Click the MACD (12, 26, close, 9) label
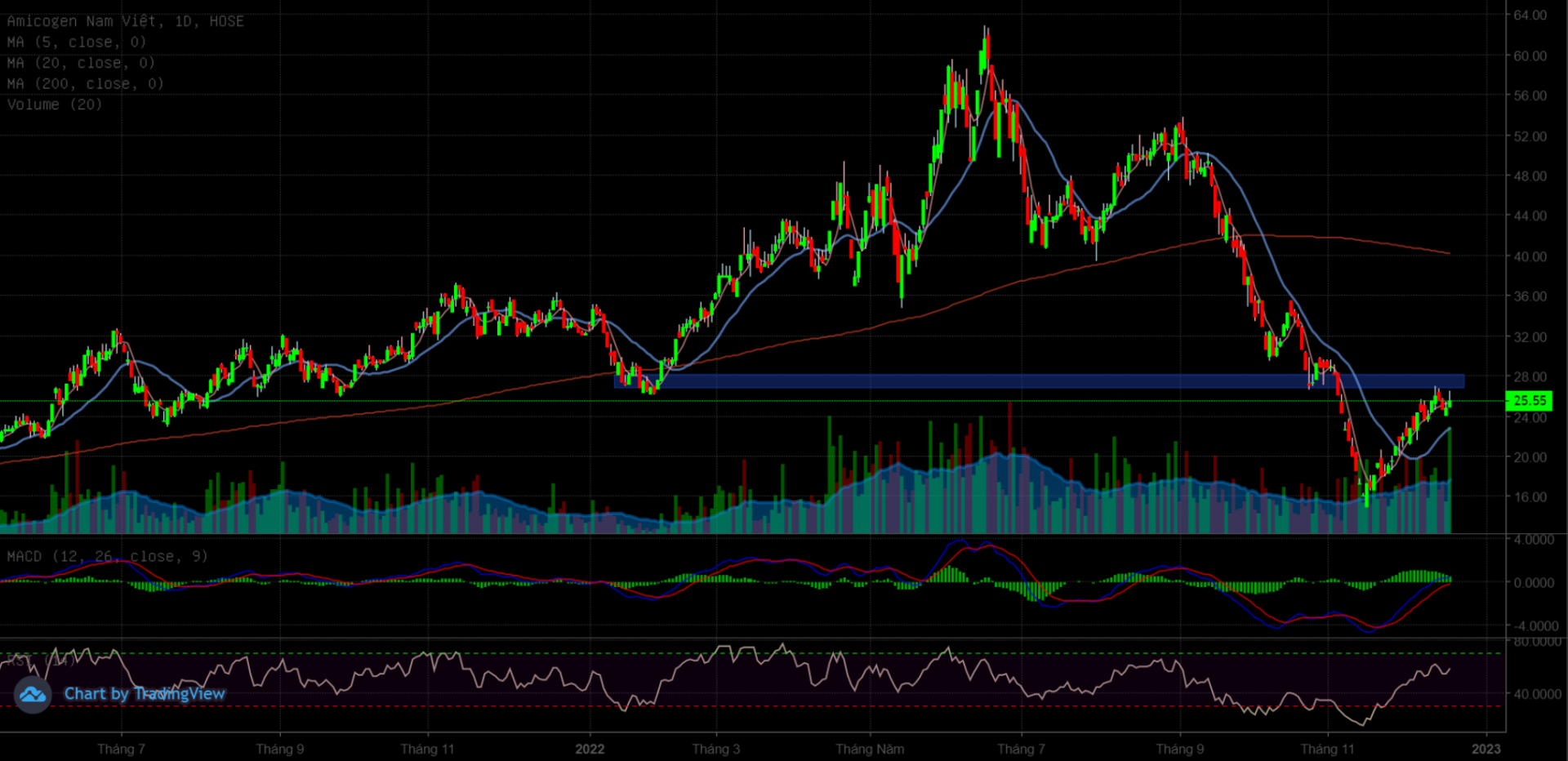The image size is (1568, 761). [107, 557]
